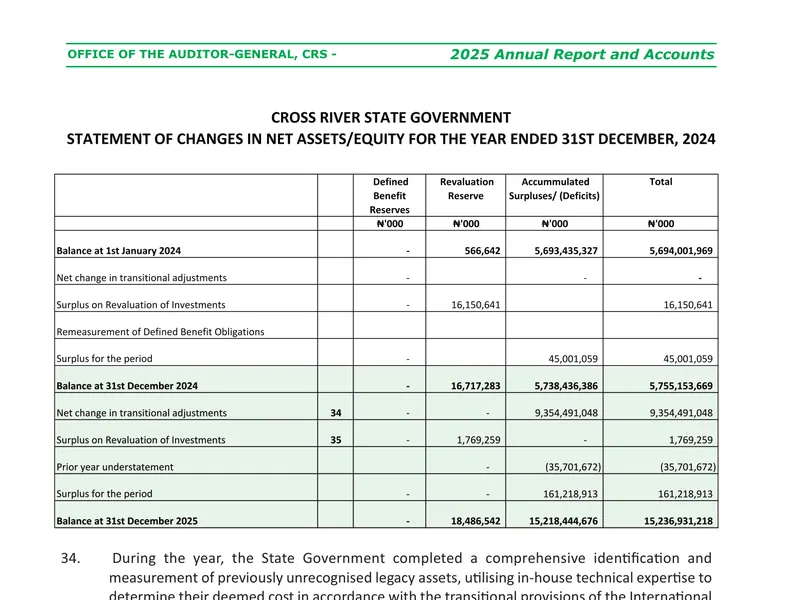This screenshot has height=600, width=800.
Task: Click the 'Prior year understatement' row label
Action: point(115,467)
